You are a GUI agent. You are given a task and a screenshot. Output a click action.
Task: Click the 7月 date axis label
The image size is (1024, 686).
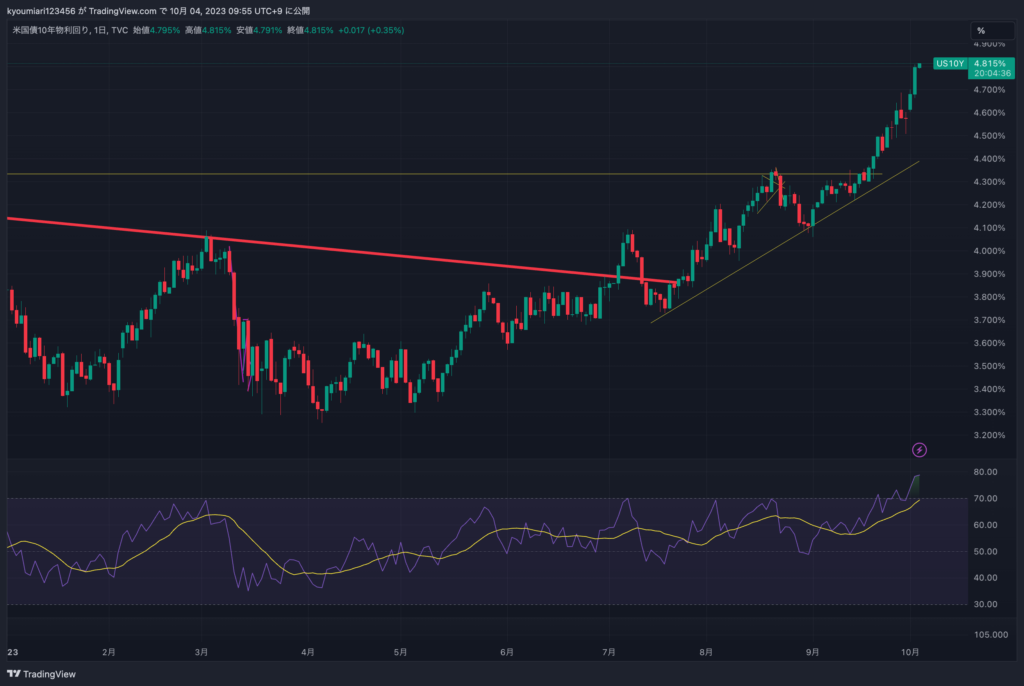609,652
